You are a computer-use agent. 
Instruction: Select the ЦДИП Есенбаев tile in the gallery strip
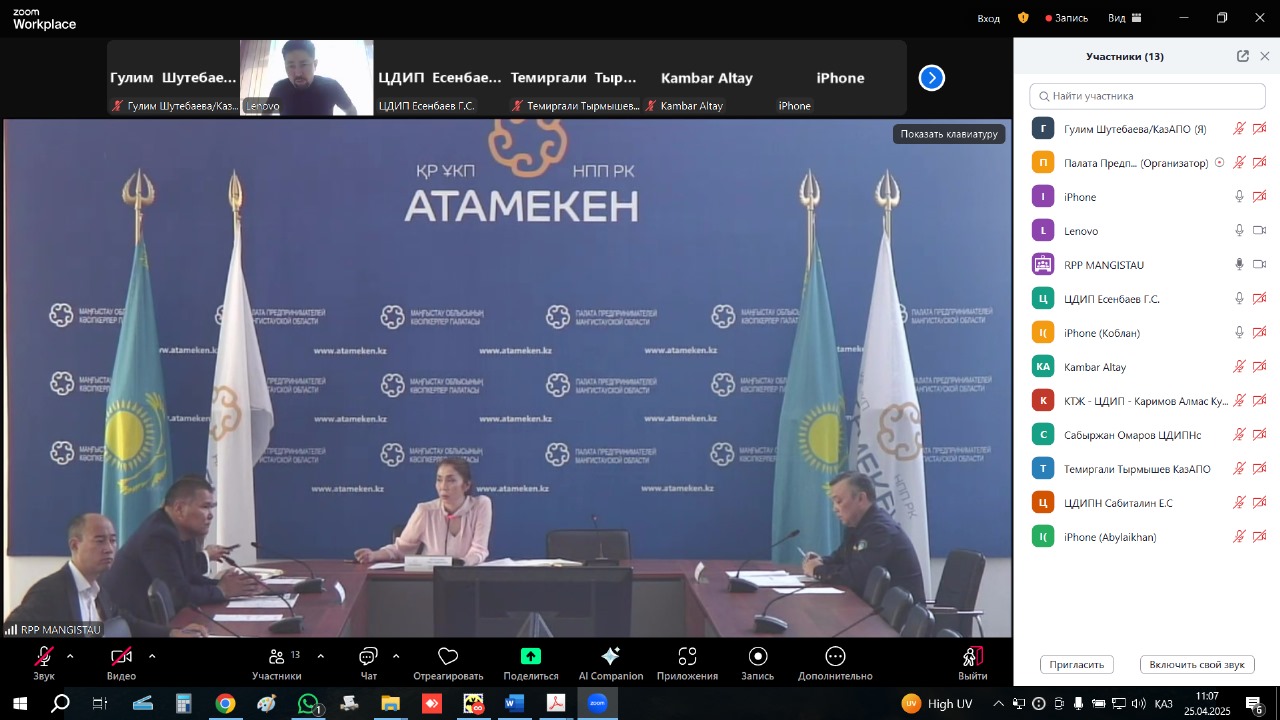click(440, 78)
